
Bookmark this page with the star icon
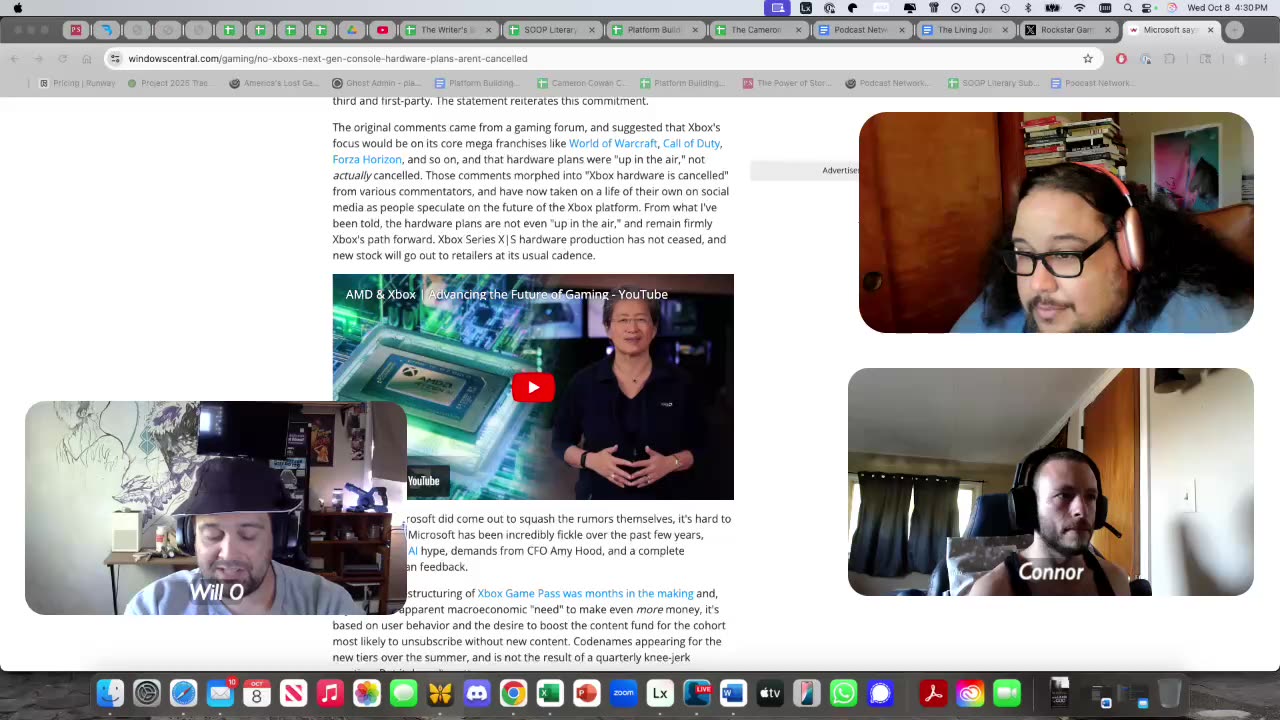pos(1088,58)
